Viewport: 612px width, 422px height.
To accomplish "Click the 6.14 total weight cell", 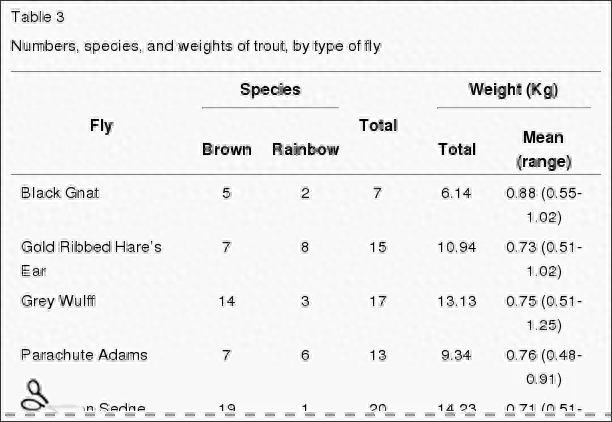I will point(456,193).
